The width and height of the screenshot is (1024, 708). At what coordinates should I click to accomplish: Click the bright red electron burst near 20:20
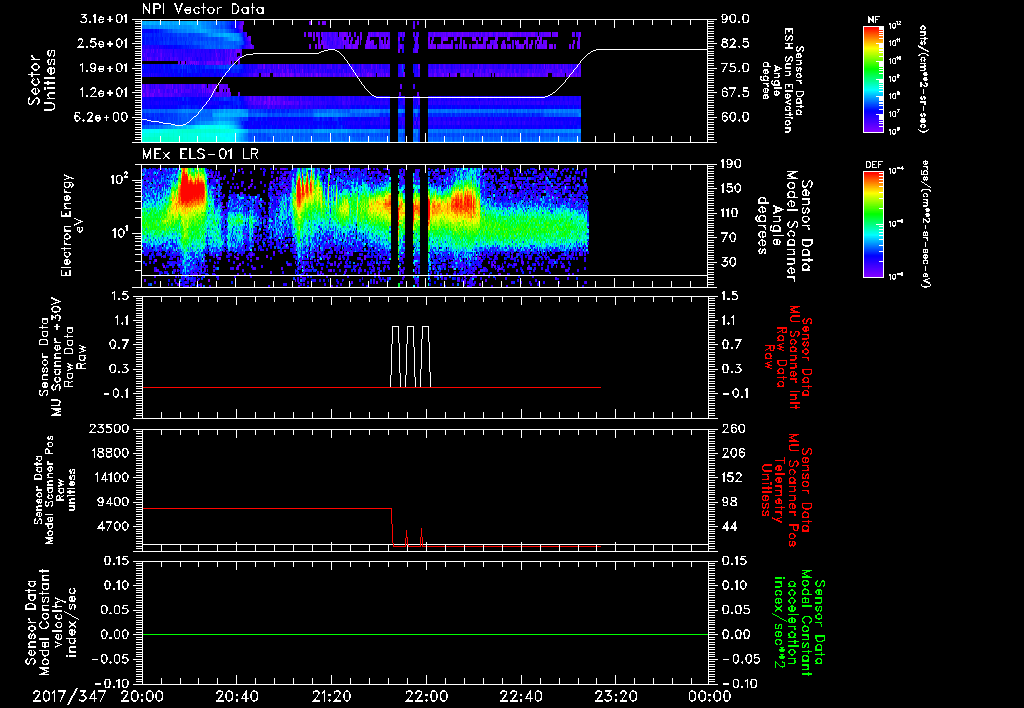point(192,189)
